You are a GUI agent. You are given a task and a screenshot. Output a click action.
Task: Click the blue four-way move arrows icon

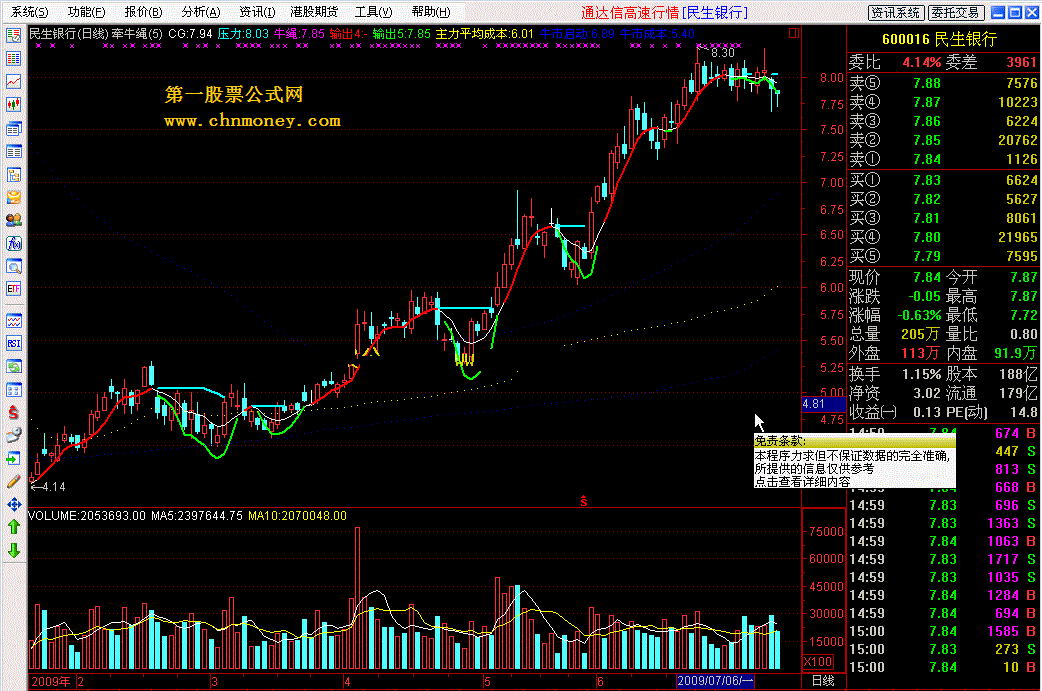tap(13, 504)
